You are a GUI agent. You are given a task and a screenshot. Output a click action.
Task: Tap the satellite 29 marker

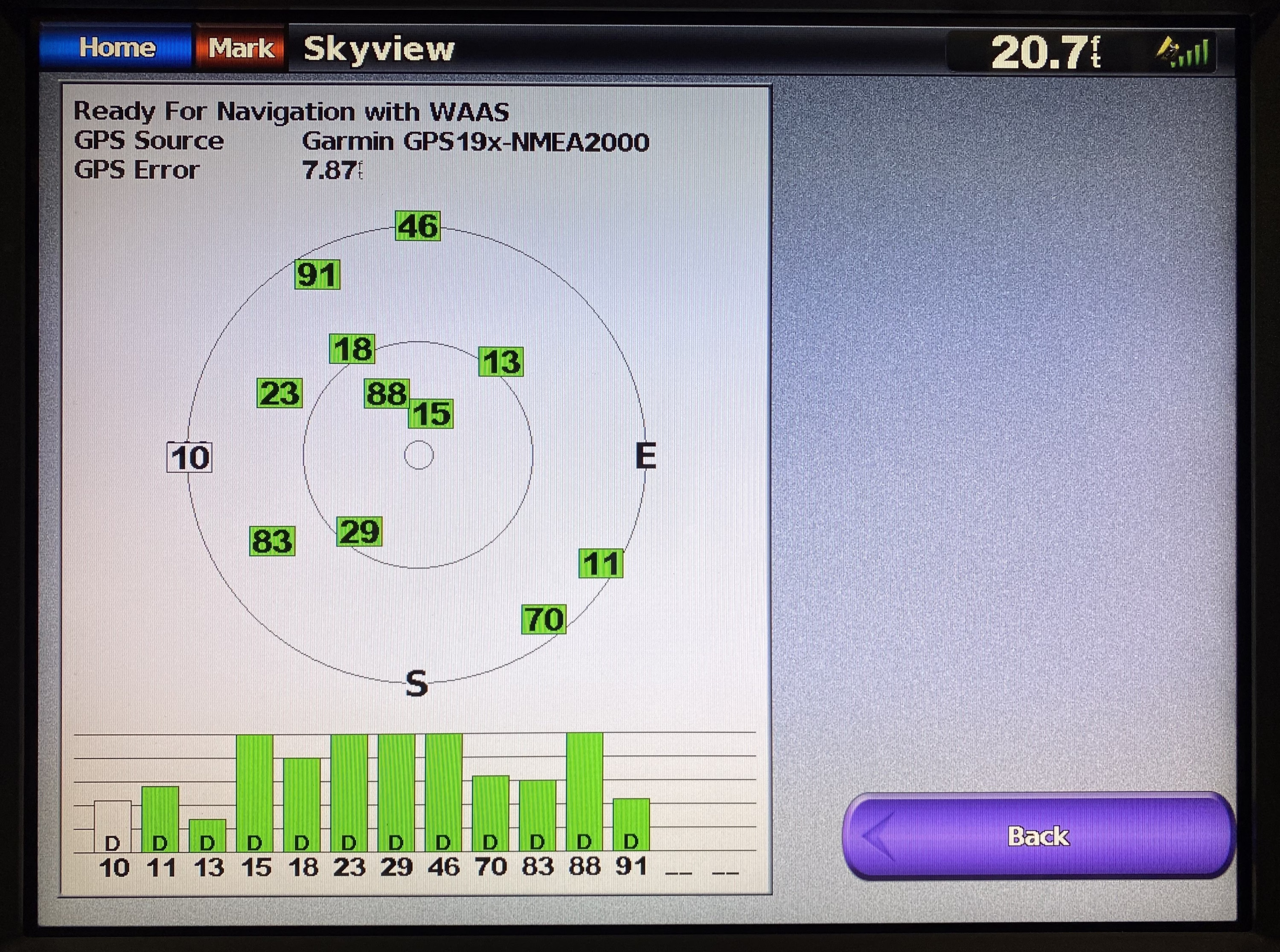click(x=359, y=531)
